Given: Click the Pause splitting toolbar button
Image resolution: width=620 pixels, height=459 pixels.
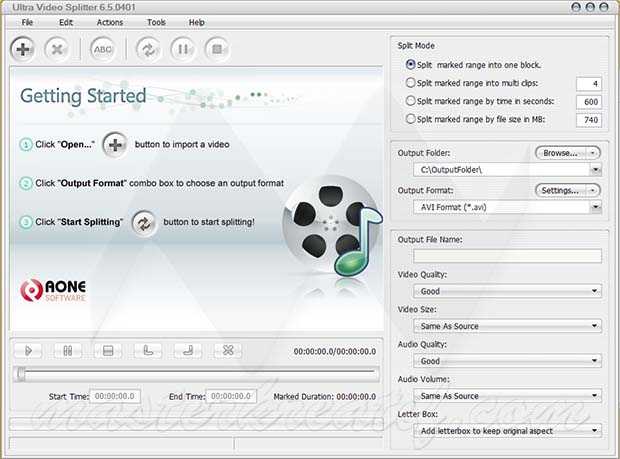Looking at the screenshot, I should pyautogui.click(x=183, y=49).
